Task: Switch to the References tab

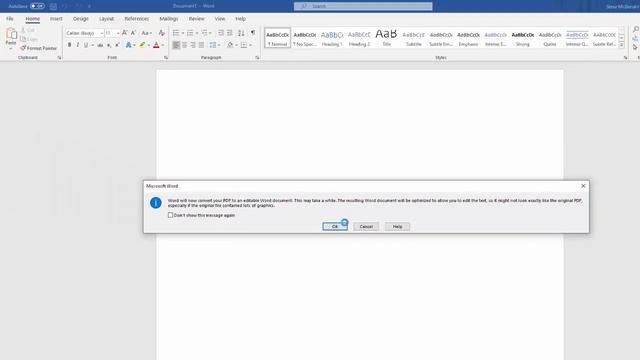Action: pos(136,19)
